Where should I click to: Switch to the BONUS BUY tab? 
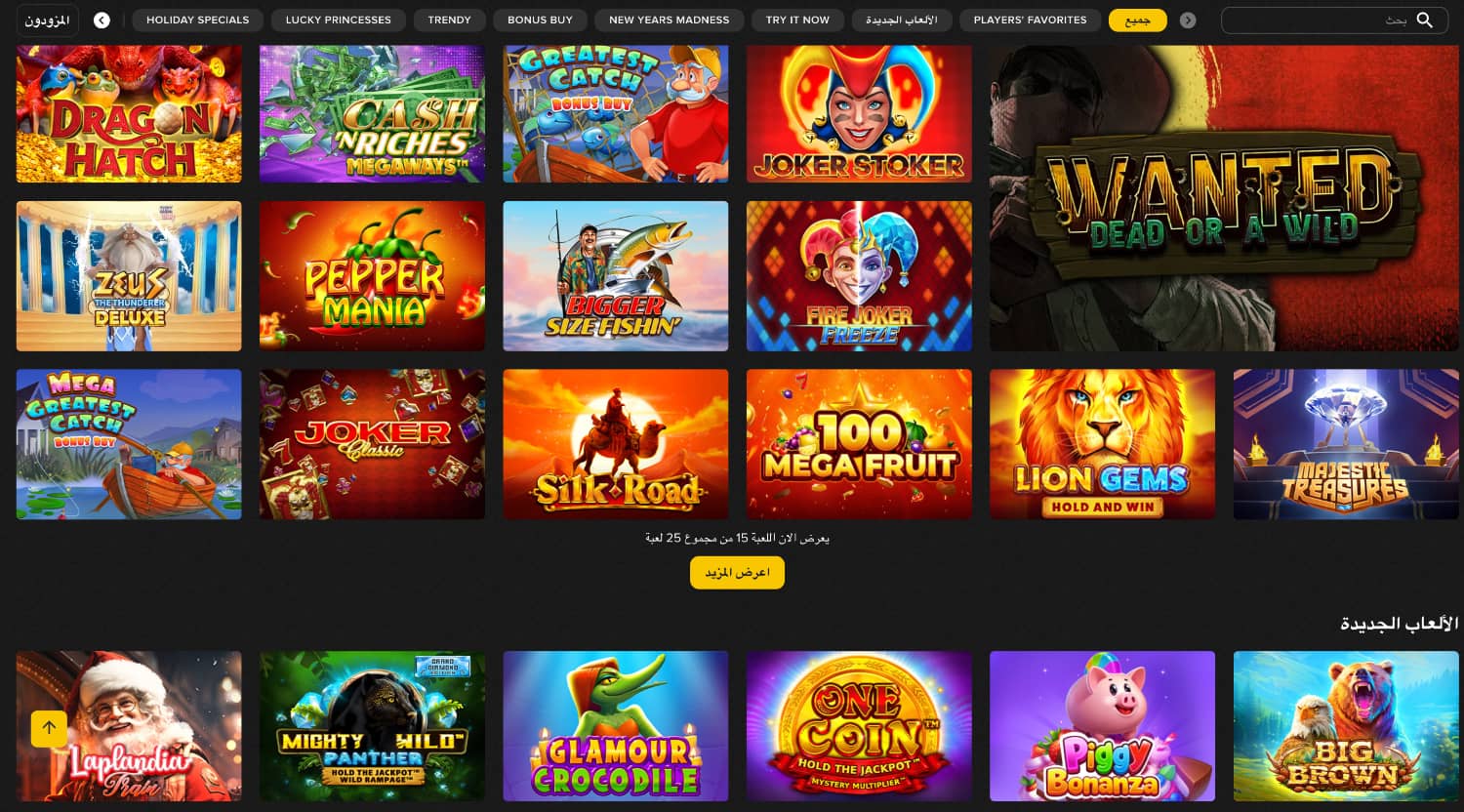click(x=540, y=20)
